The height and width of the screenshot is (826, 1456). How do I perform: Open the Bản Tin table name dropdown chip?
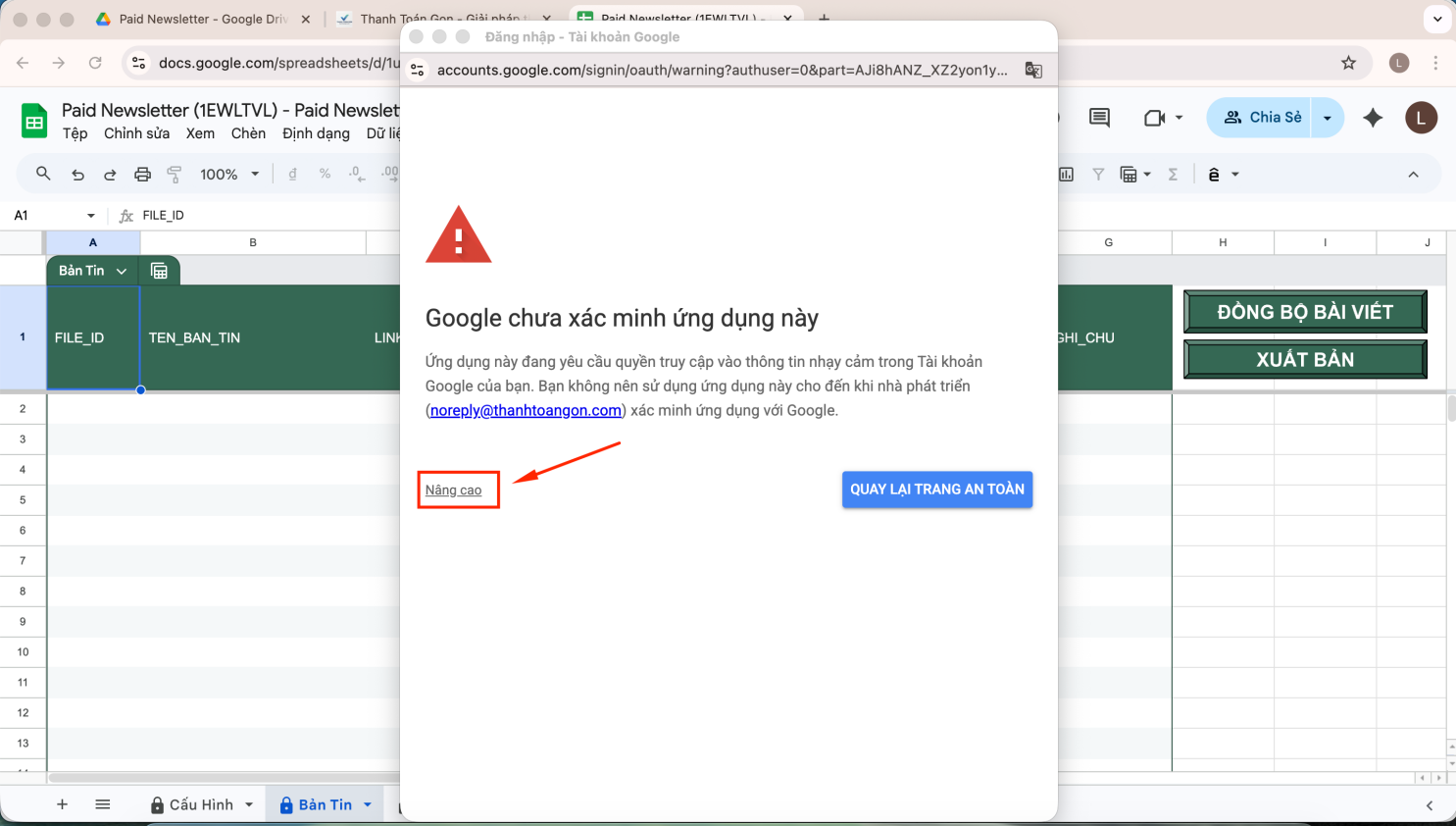coord(92,271)
